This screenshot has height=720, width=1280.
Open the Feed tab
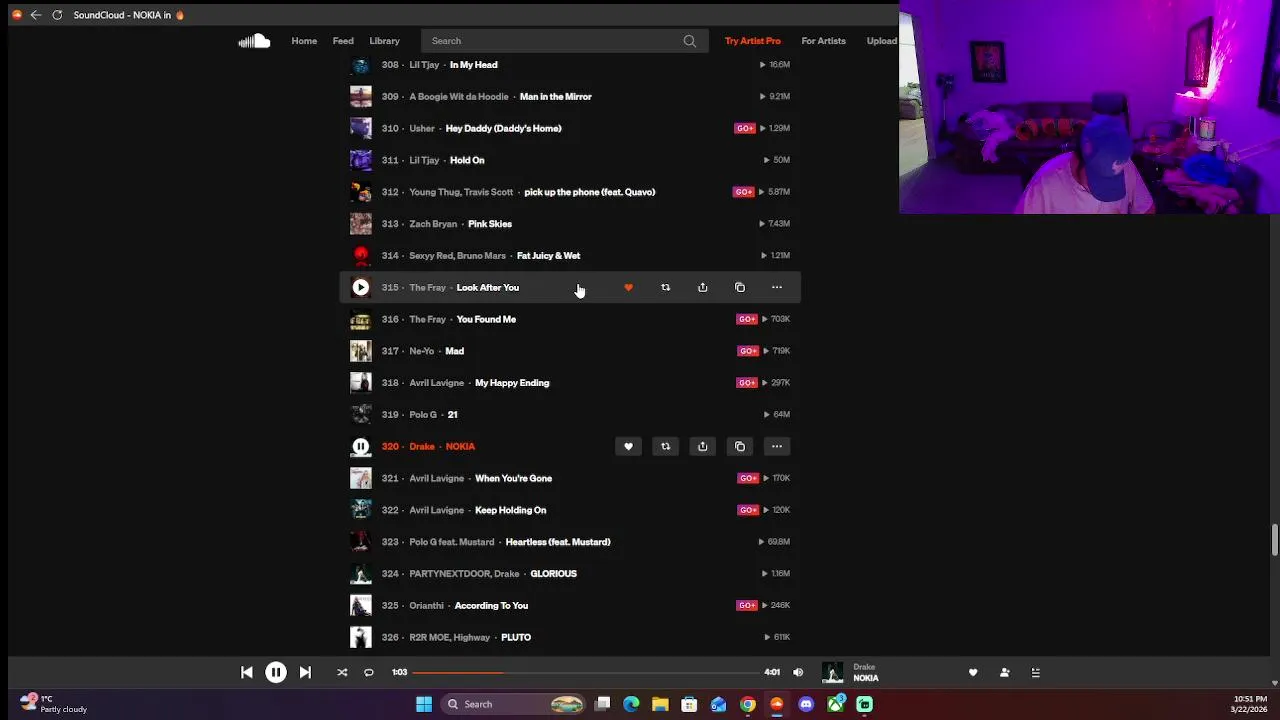click(x=343, y=41)
